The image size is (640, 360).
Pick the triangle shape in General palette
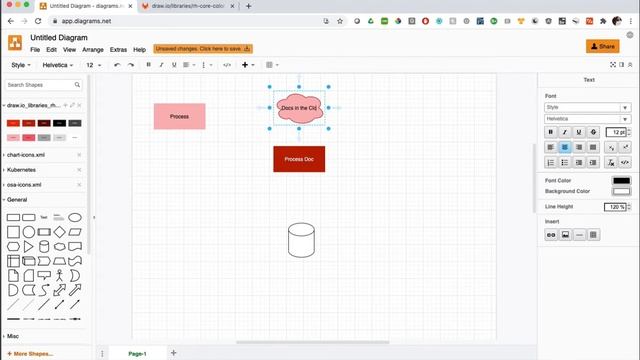click(29, 247)
